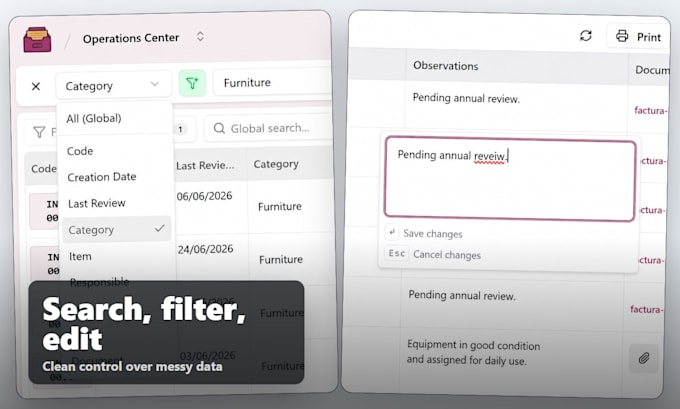
Task: Click Furniture cell in 24/06/2026 row
Action: click(x=281, y=259)
